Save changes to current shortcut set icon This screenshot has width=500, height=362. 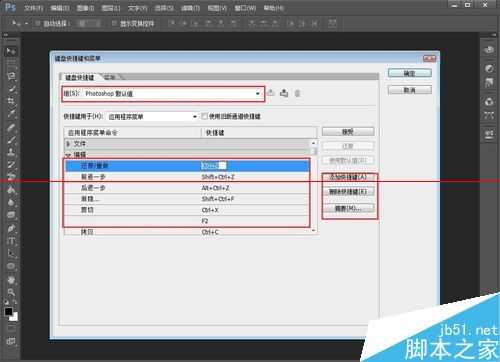(x=271, y=93)
